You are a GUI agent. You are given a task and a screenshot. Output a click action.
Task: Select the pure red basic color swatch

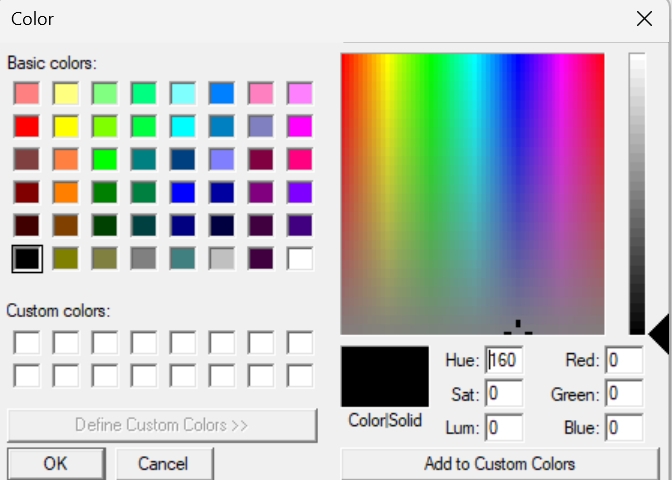click(x=26, y=126)
